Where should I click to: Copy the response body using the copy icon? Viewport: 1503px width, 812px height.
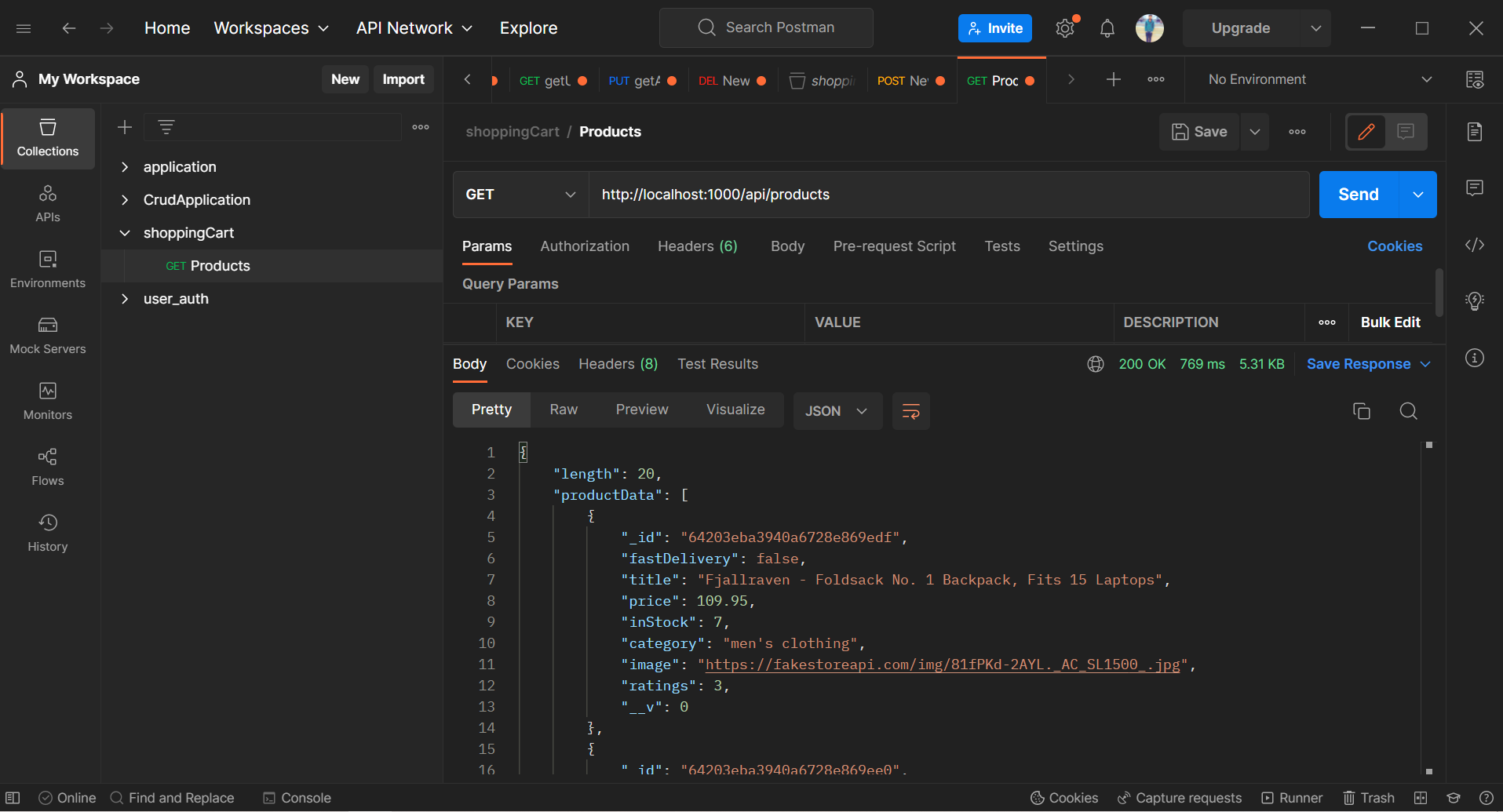(1362, 410)
